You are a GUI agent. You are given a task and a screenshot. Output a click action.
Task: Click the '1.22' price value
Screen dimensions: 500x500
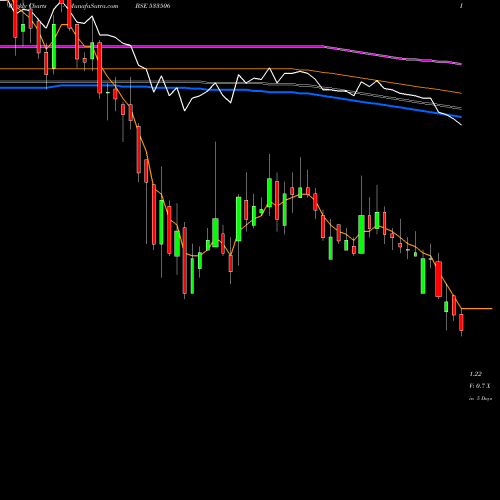pyautogui.click(x=475, y=374)
